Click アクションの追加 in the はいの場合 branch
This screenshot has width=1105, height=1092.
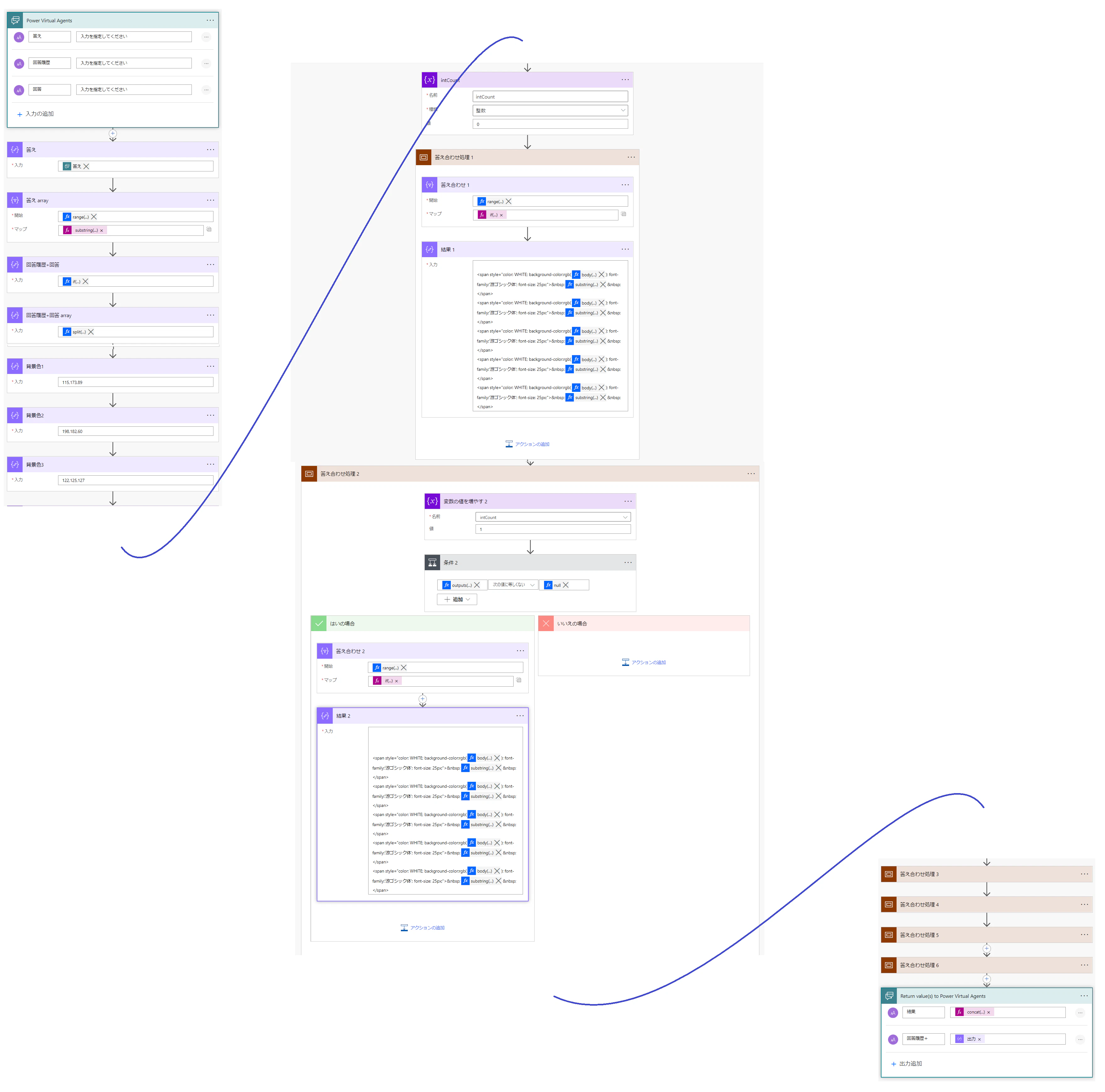423,928
